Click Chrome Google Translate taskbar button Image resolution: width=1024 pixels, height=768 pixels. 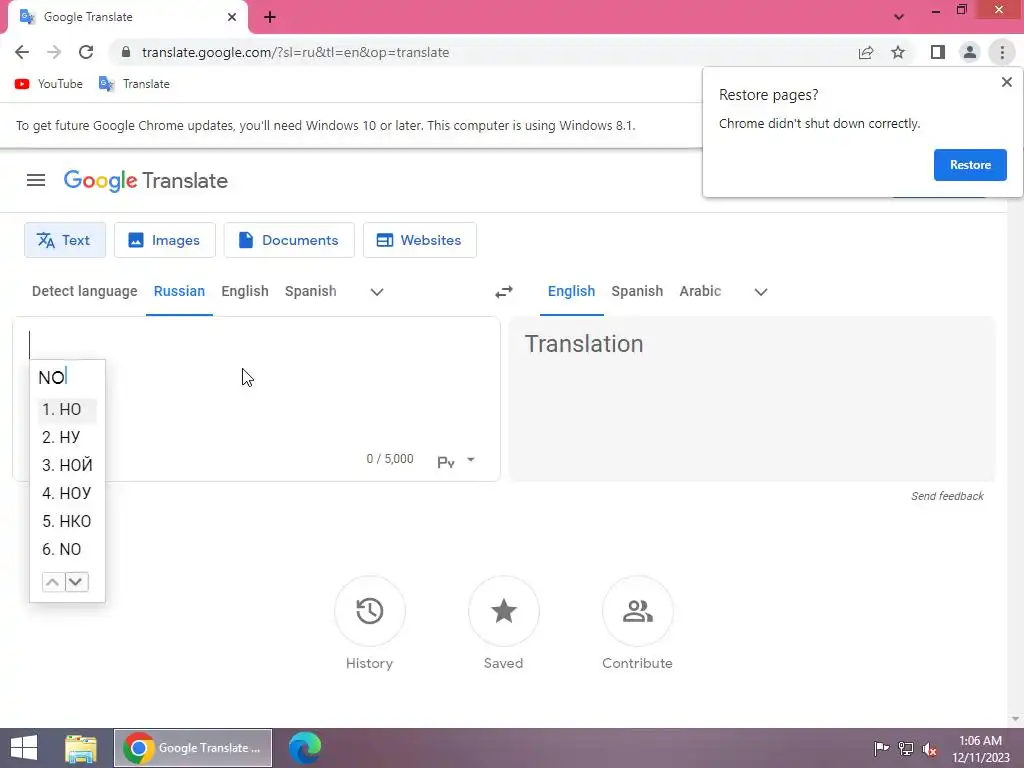pyautogui.click(x=193, y=748)
